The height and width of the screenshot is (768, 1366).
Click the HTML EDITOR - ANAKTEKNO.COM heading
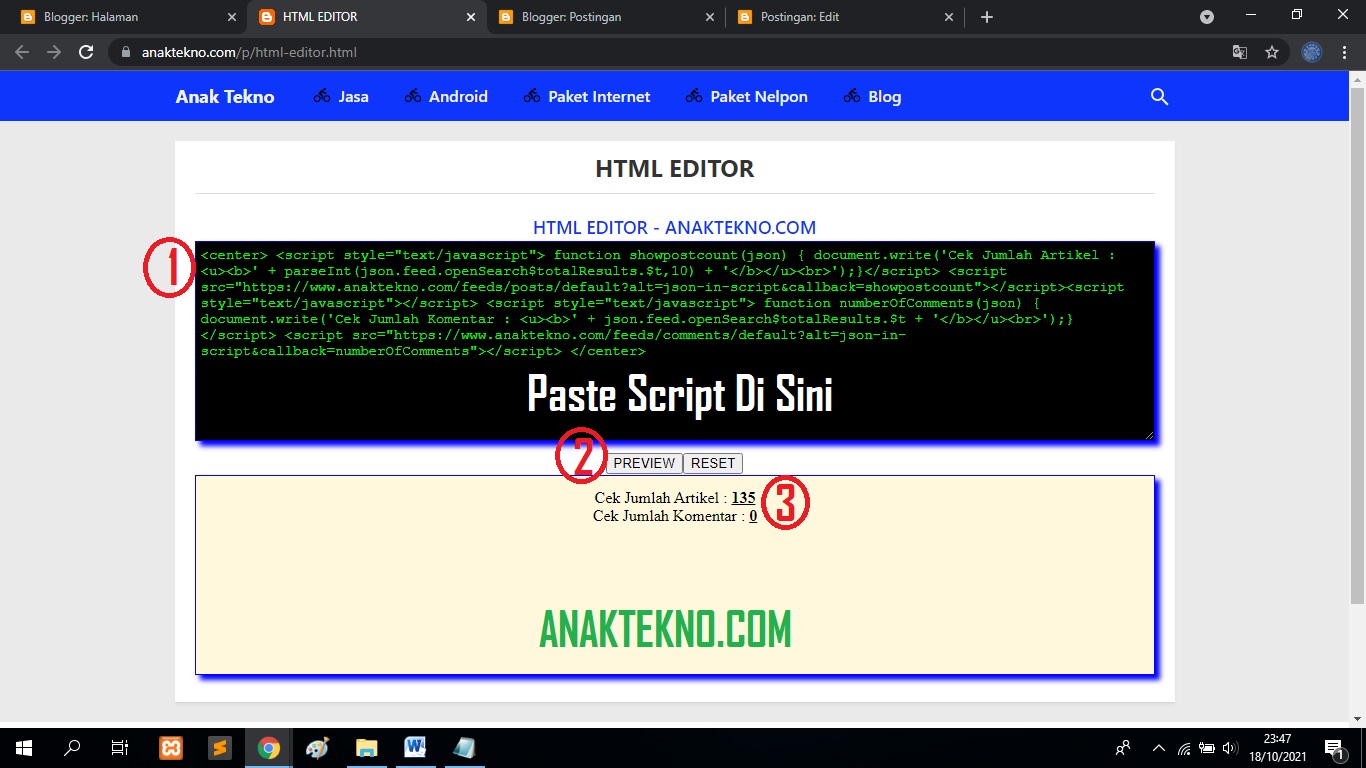[675, 228]
